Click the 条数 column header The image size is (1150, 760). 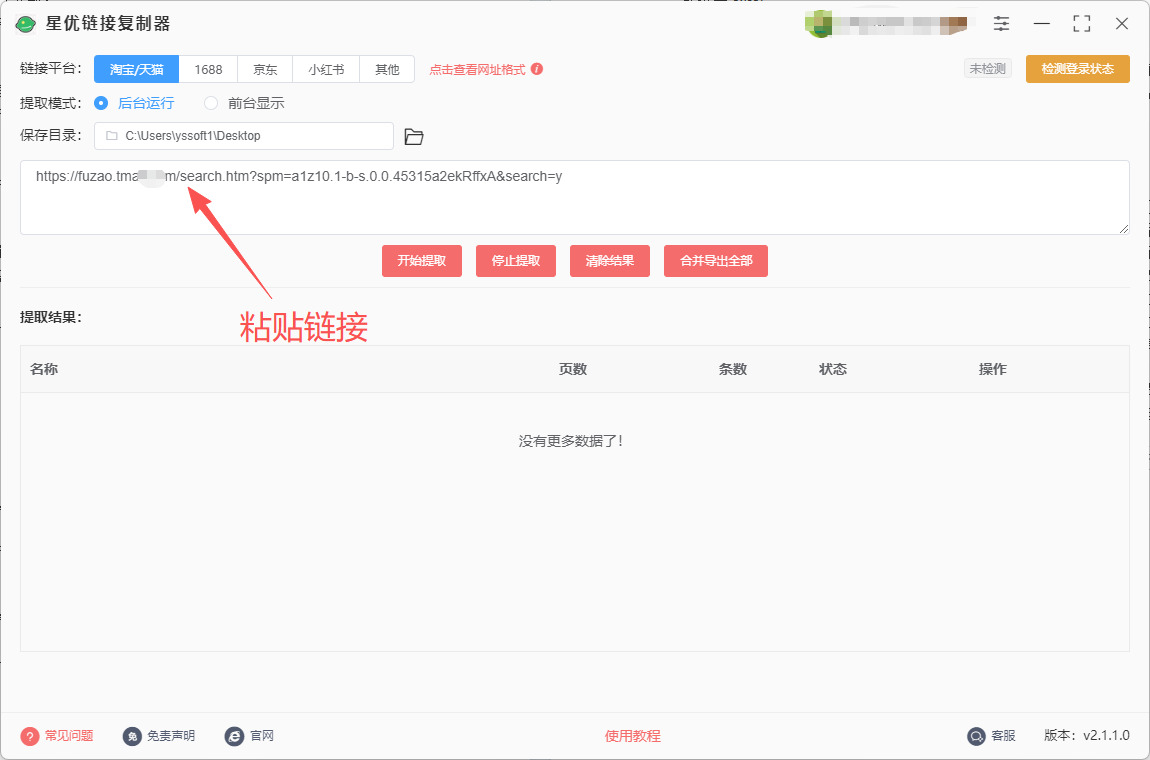[733, 369]
